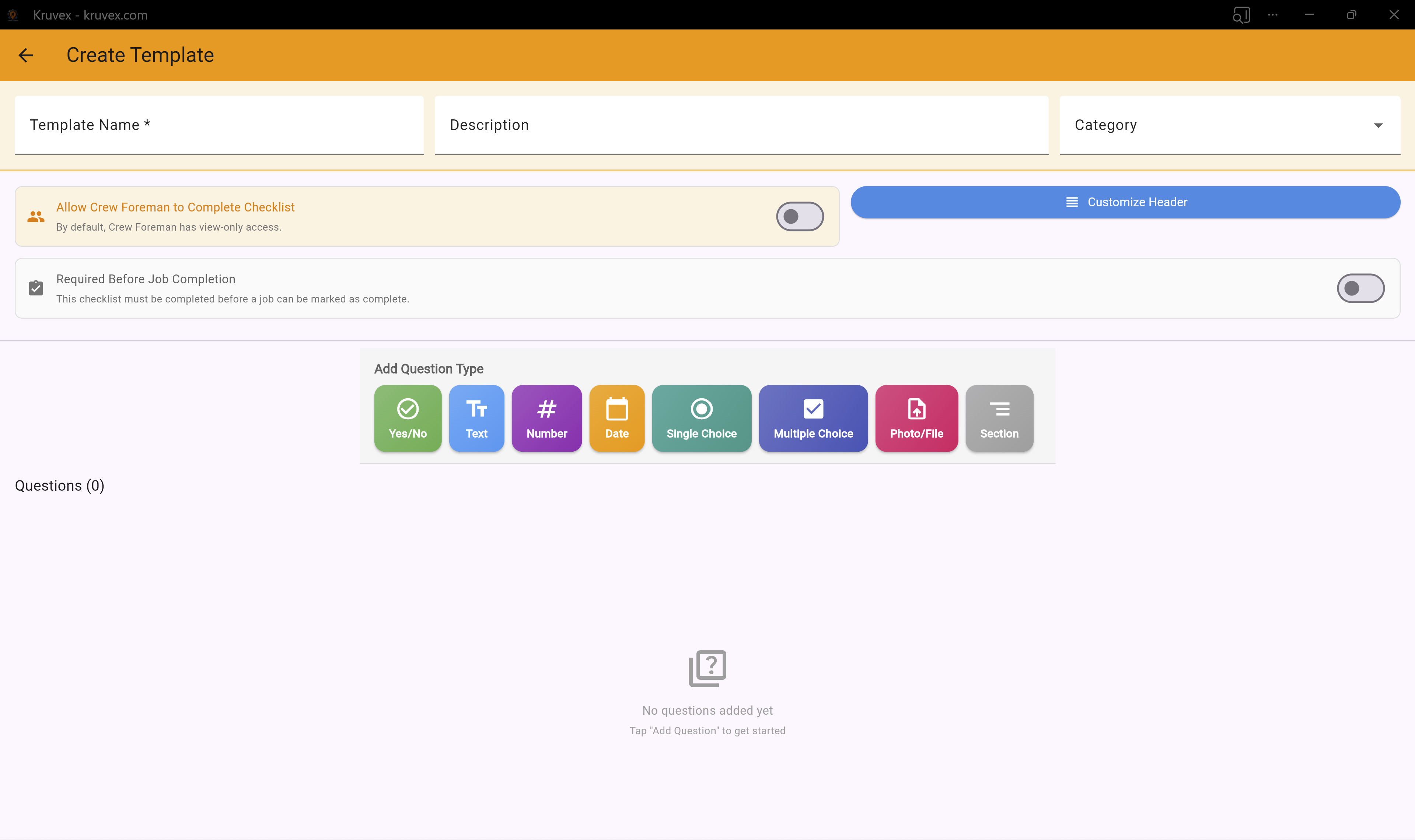Add a Photo/File question type
The height and width of the screenshot is (840, 1415).
click(x=916, y=418)
